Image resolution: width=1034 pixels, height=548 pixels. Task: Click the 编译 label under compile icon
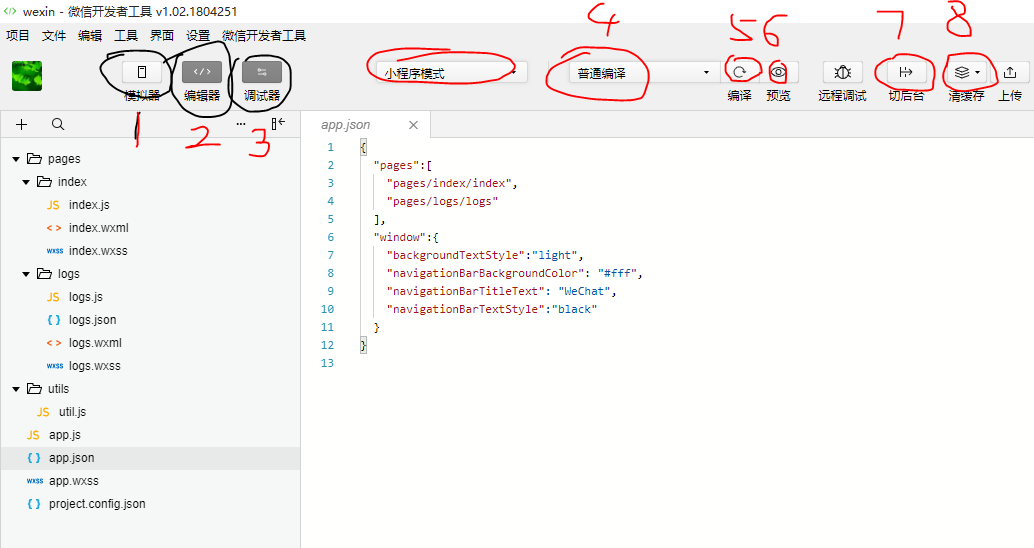tap(739, 96)
